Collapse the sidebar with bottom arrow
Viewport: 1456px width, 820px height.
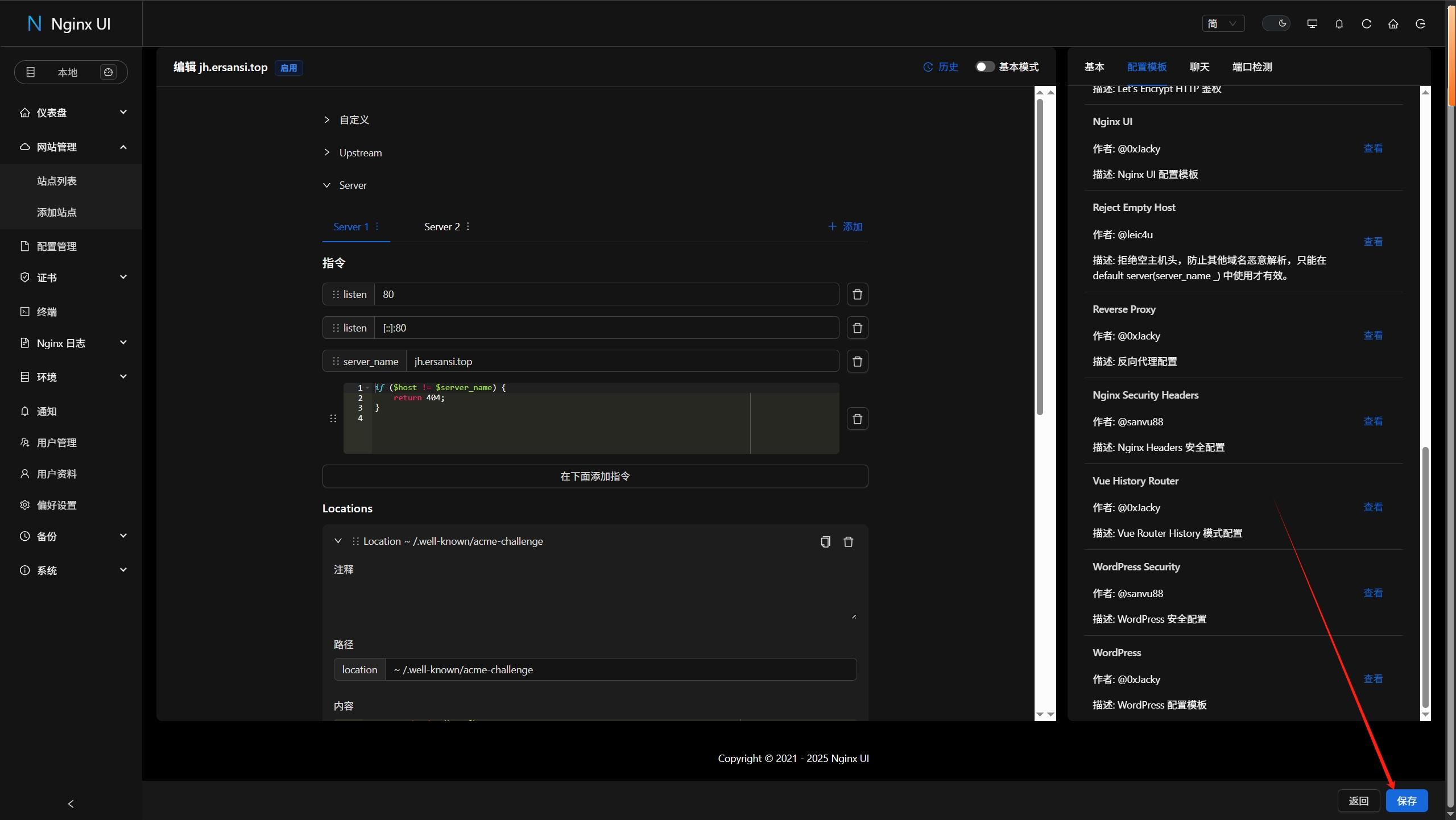(x=71, y=804)
